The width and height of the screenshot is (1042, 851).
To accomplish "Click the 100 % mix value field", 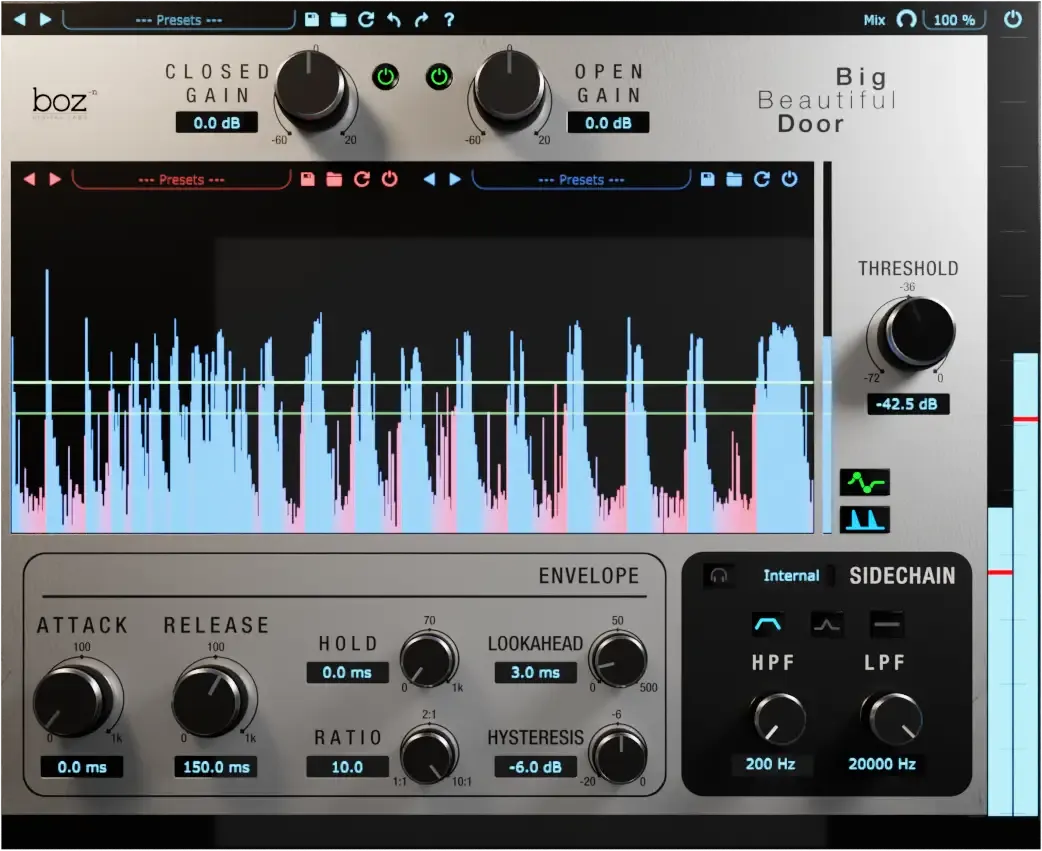I will [x=954, y=20].
